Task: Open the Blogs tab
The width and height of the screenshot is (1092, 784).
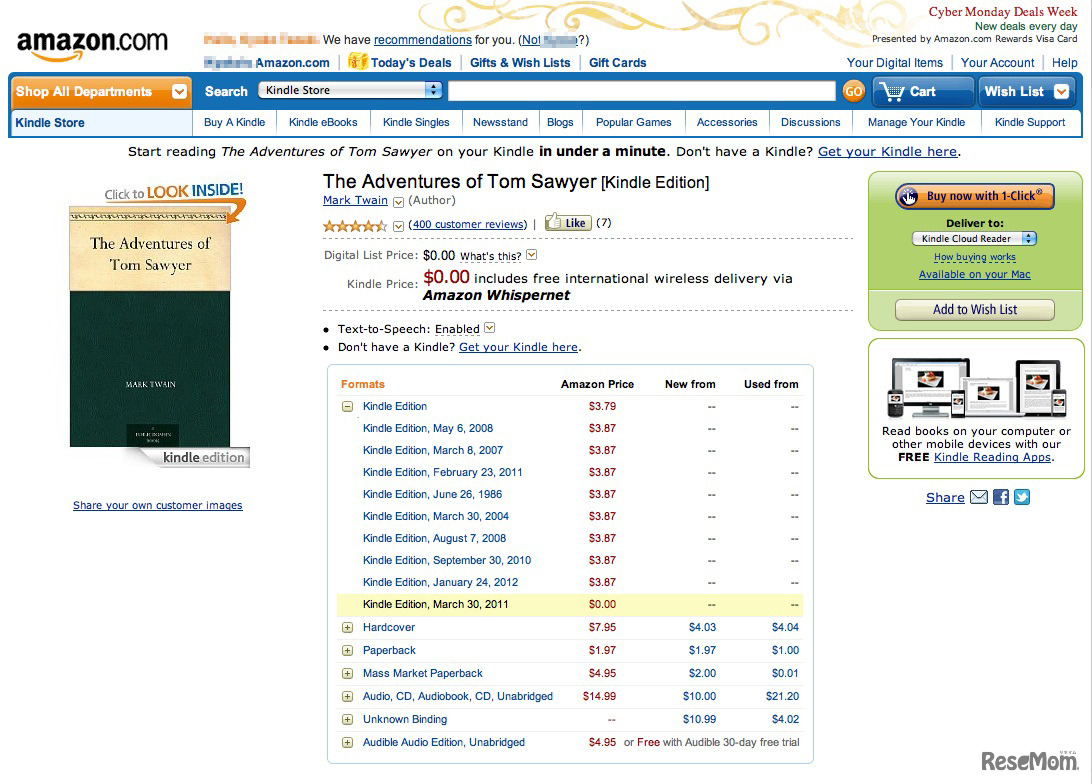Action: click(560, 123)
